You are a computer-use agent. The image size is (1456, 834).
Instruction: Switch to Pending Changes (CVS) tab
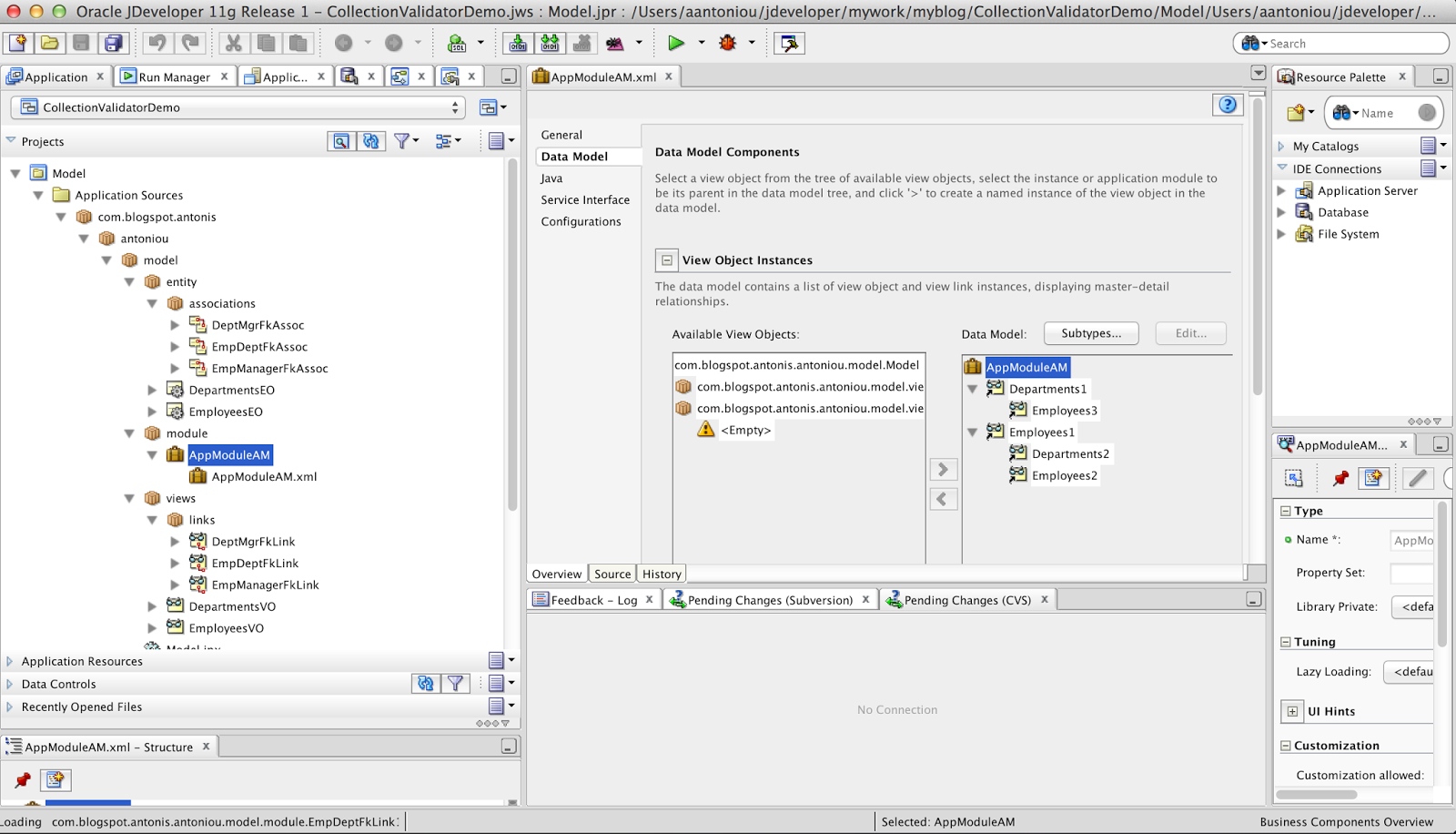[967, 600]
